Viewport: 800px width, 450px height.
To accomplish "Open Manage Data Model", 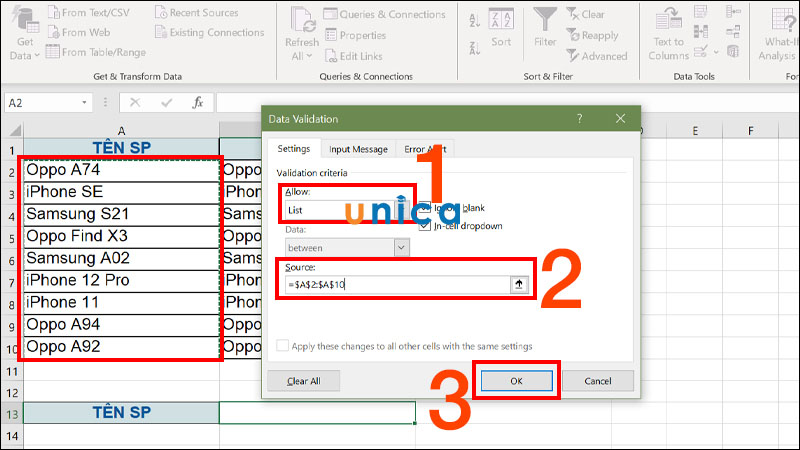I will tap(733, 51).
